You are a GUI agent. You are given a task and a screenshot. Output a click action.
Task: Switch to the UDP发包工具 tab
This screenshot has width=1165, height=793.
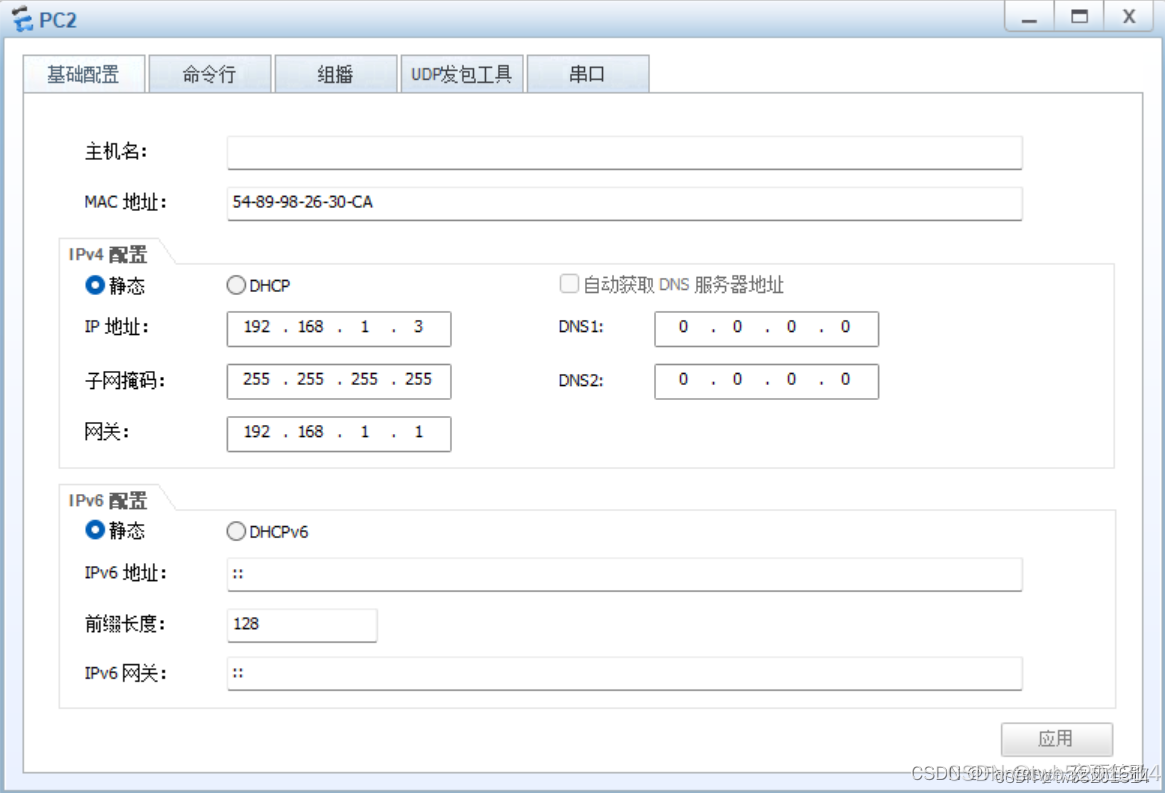pyautogui.click(x=461, y=74)
